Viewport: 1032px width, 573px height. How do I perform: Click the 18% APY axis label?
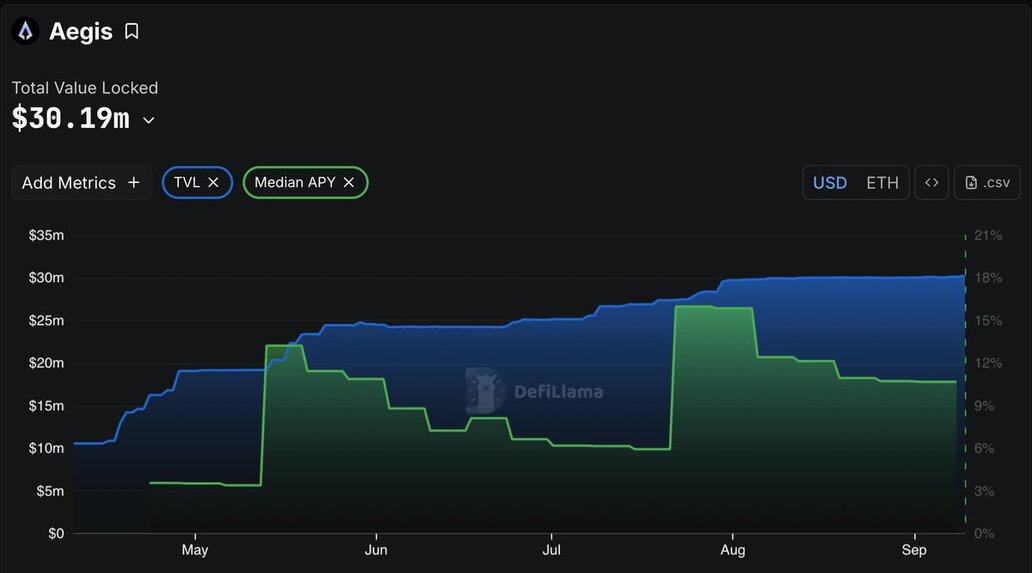click(x=988, y=278)
